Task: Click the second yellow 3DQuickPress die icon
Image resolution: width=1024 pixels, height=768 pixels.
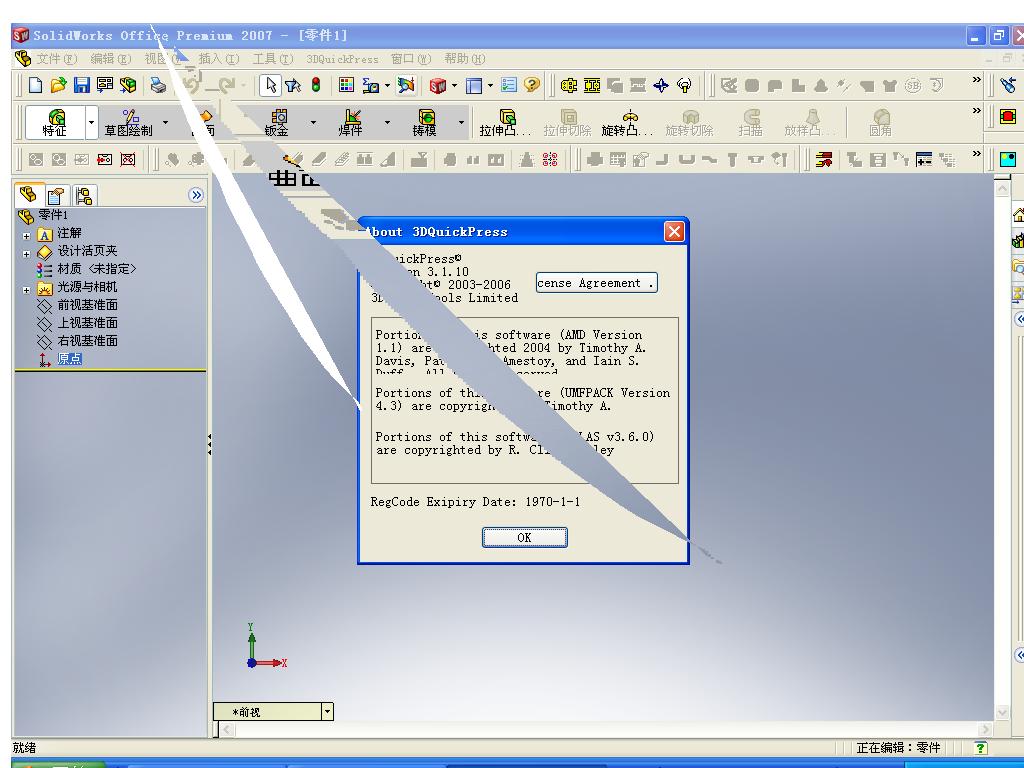Action: (592, 85)
